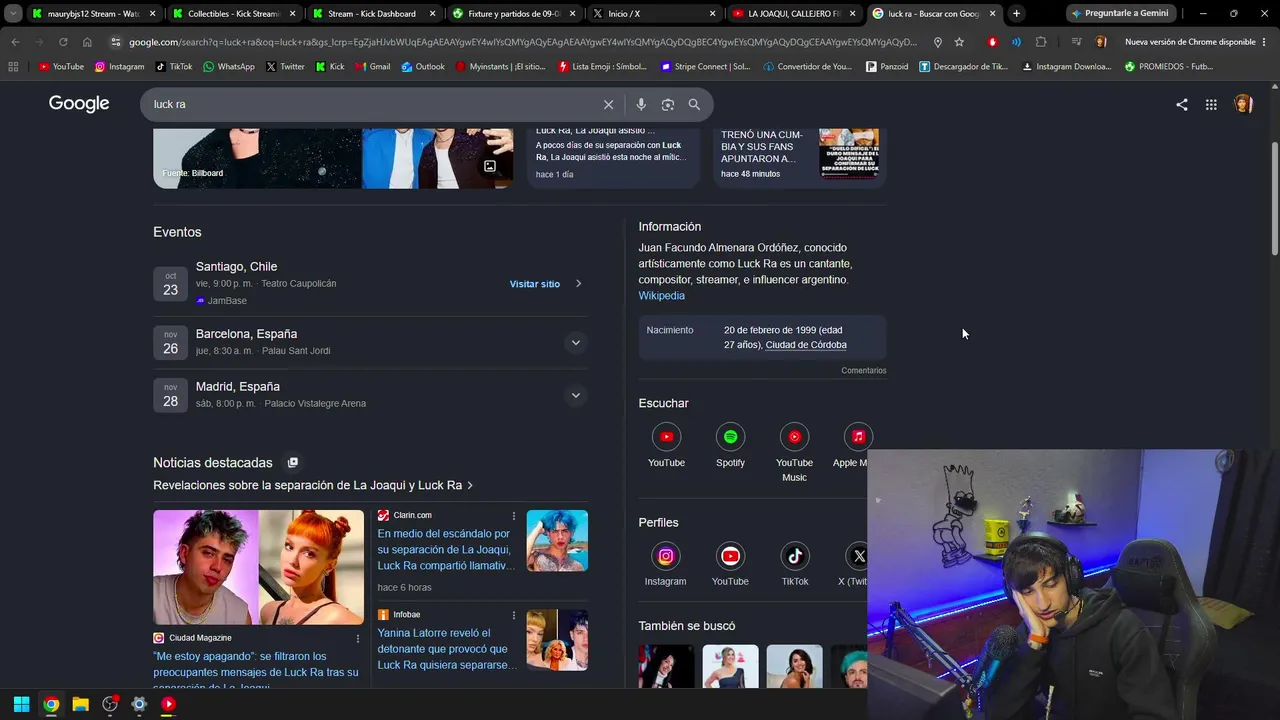Image resolution: width=1280 pixels, height=720 pixels.
Task: Expand the Madrid, España event
Action: [575, 395]
